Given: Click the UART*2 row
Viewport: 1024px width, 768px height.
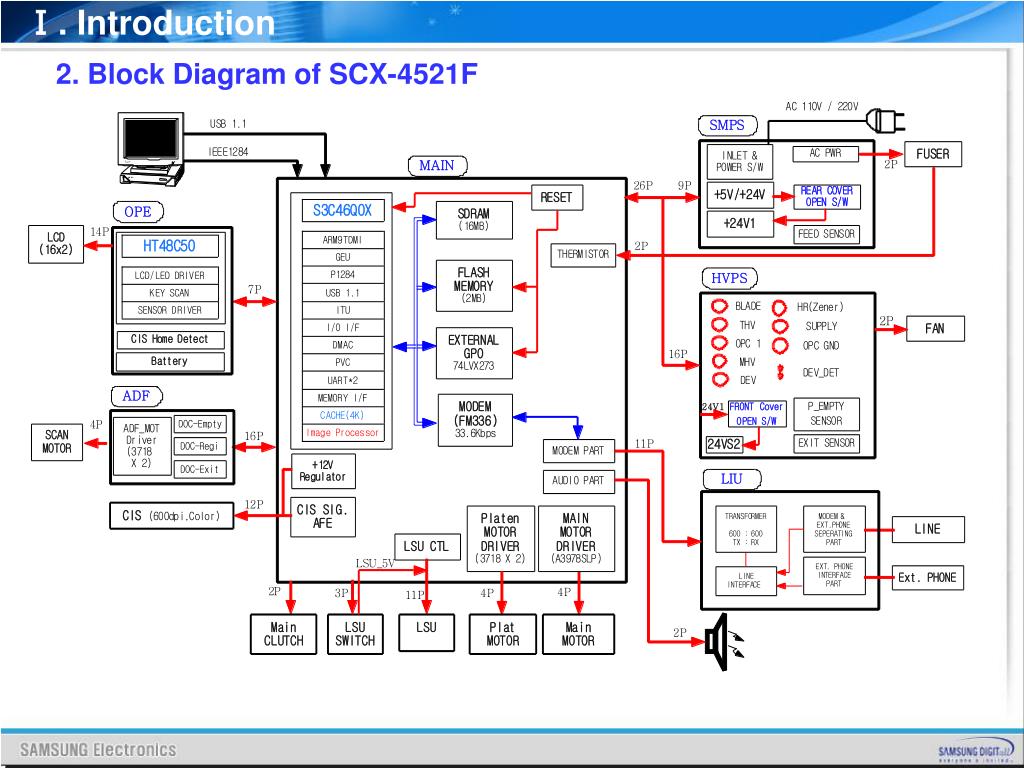Looking at the screenshot, I should [x=343, y=380].
